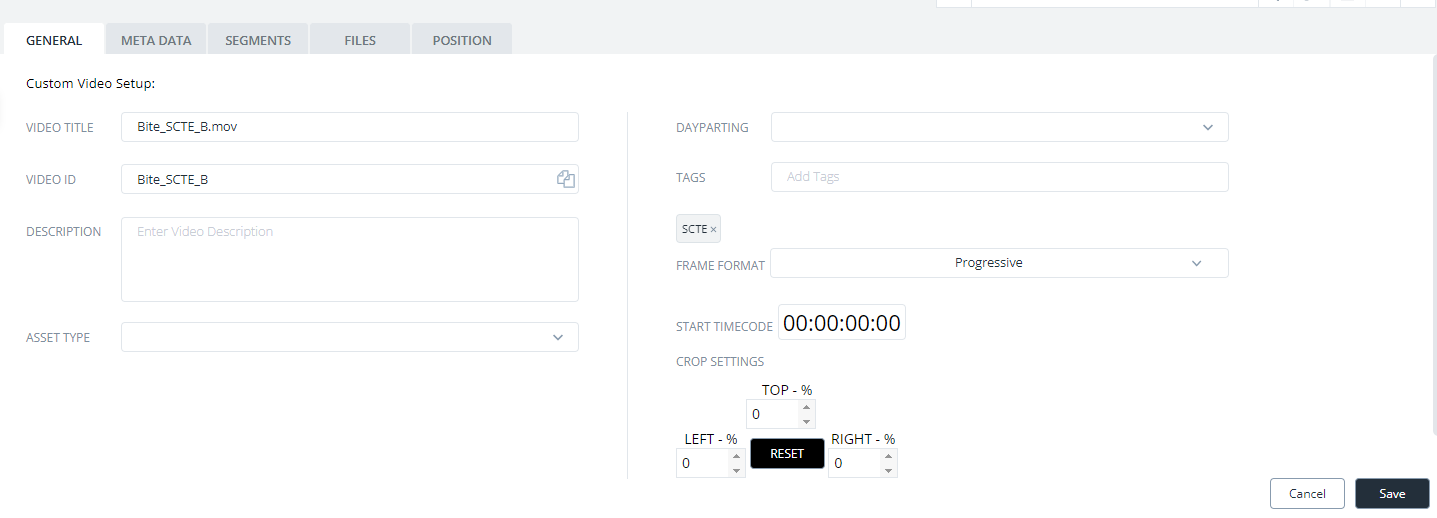Cancel the video setup changes

point(1307,493)
